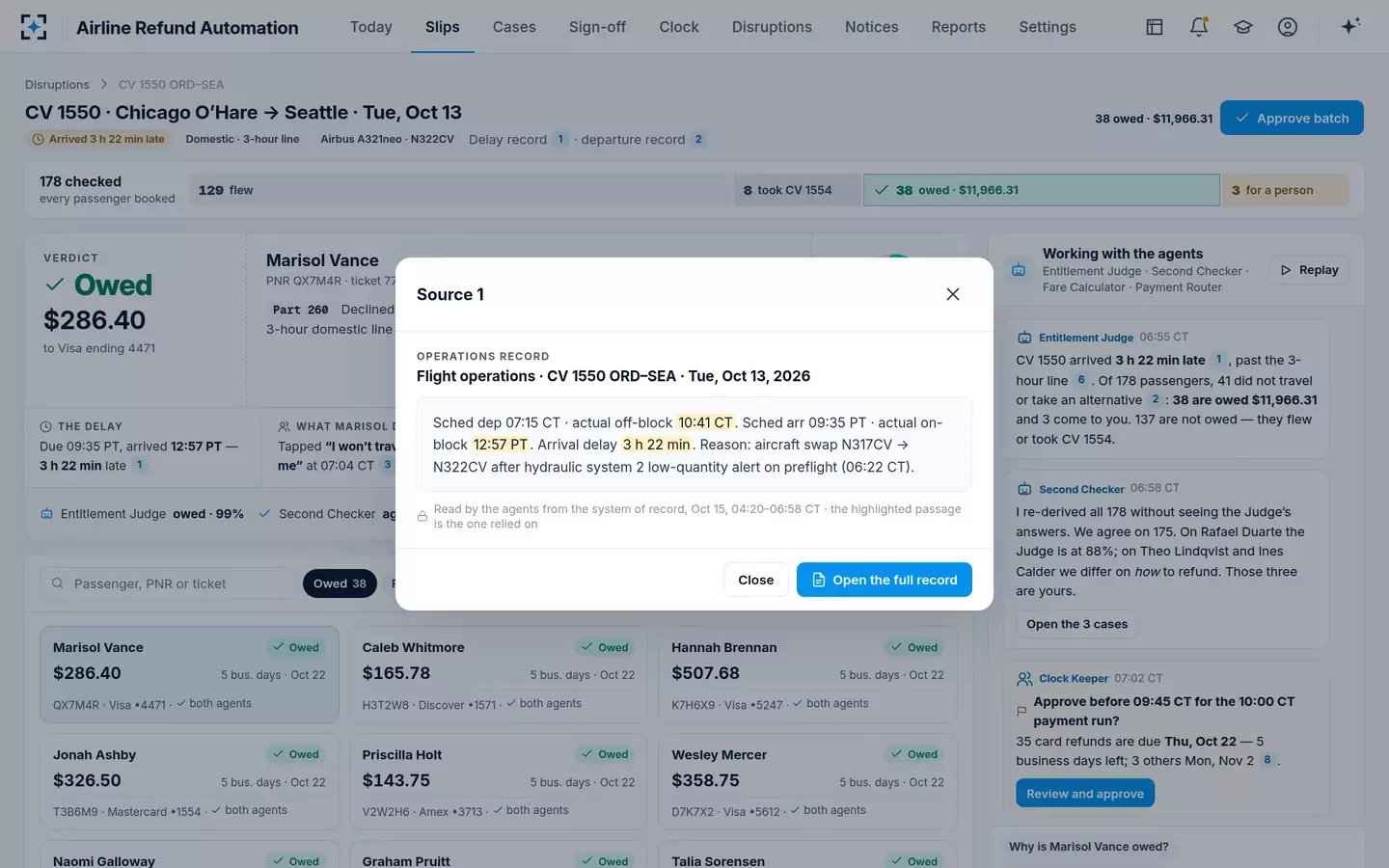The height and width of the screenshot is (868, 1389).
Task: Click source badge 2 beside departure record
Action: (698, 139)
